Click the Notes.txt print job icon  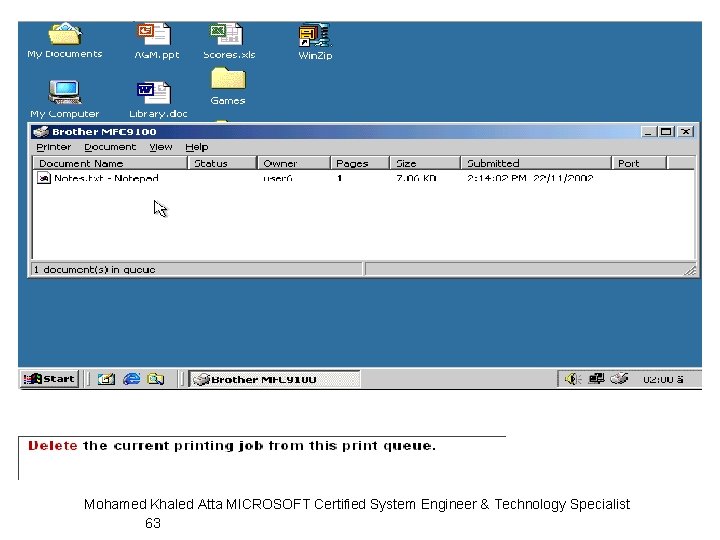click(x=44, y=178)
